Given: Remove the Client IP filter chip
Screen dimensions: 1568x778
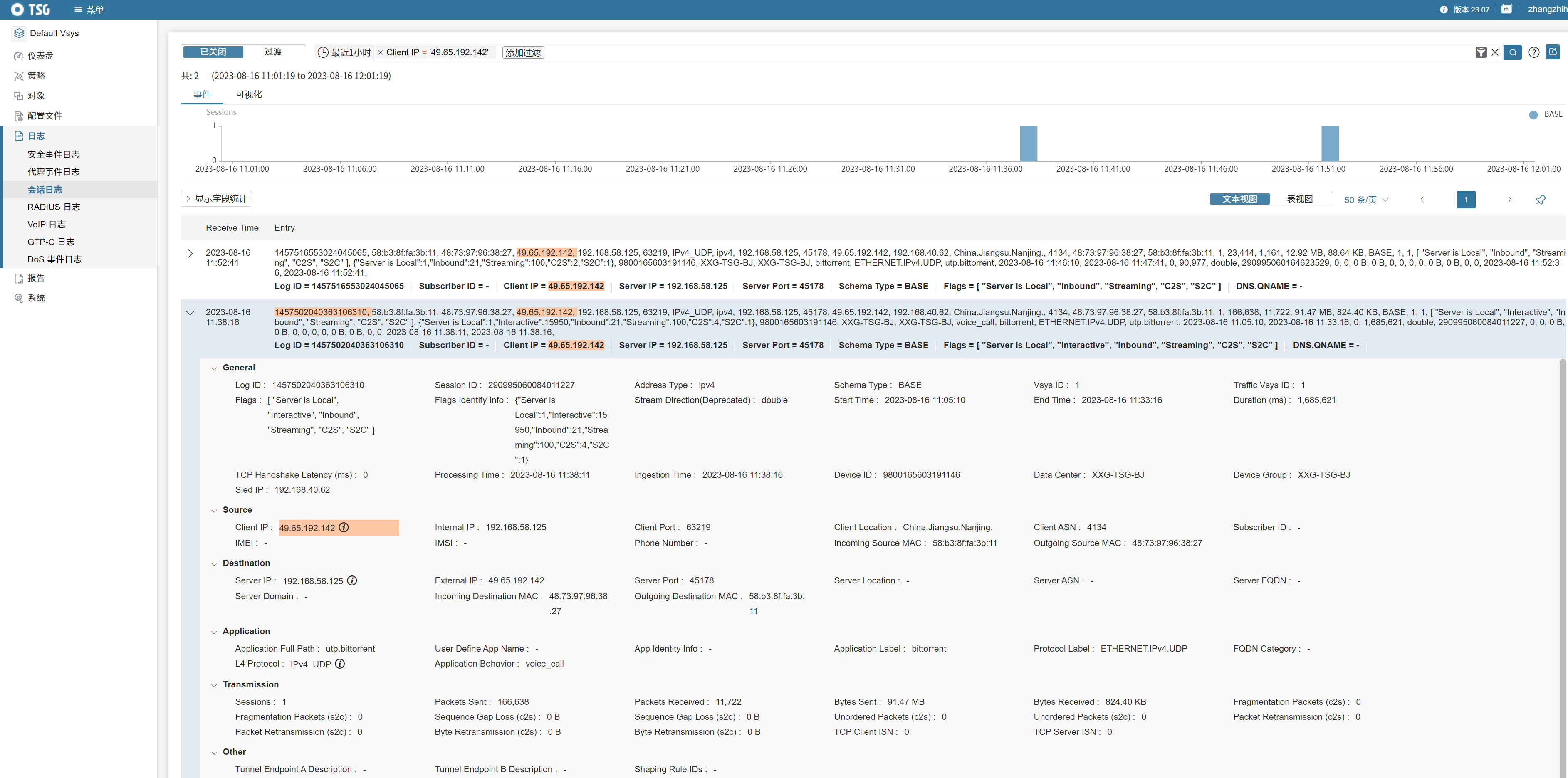Looking at the screenshot, I should pos(381,52).
